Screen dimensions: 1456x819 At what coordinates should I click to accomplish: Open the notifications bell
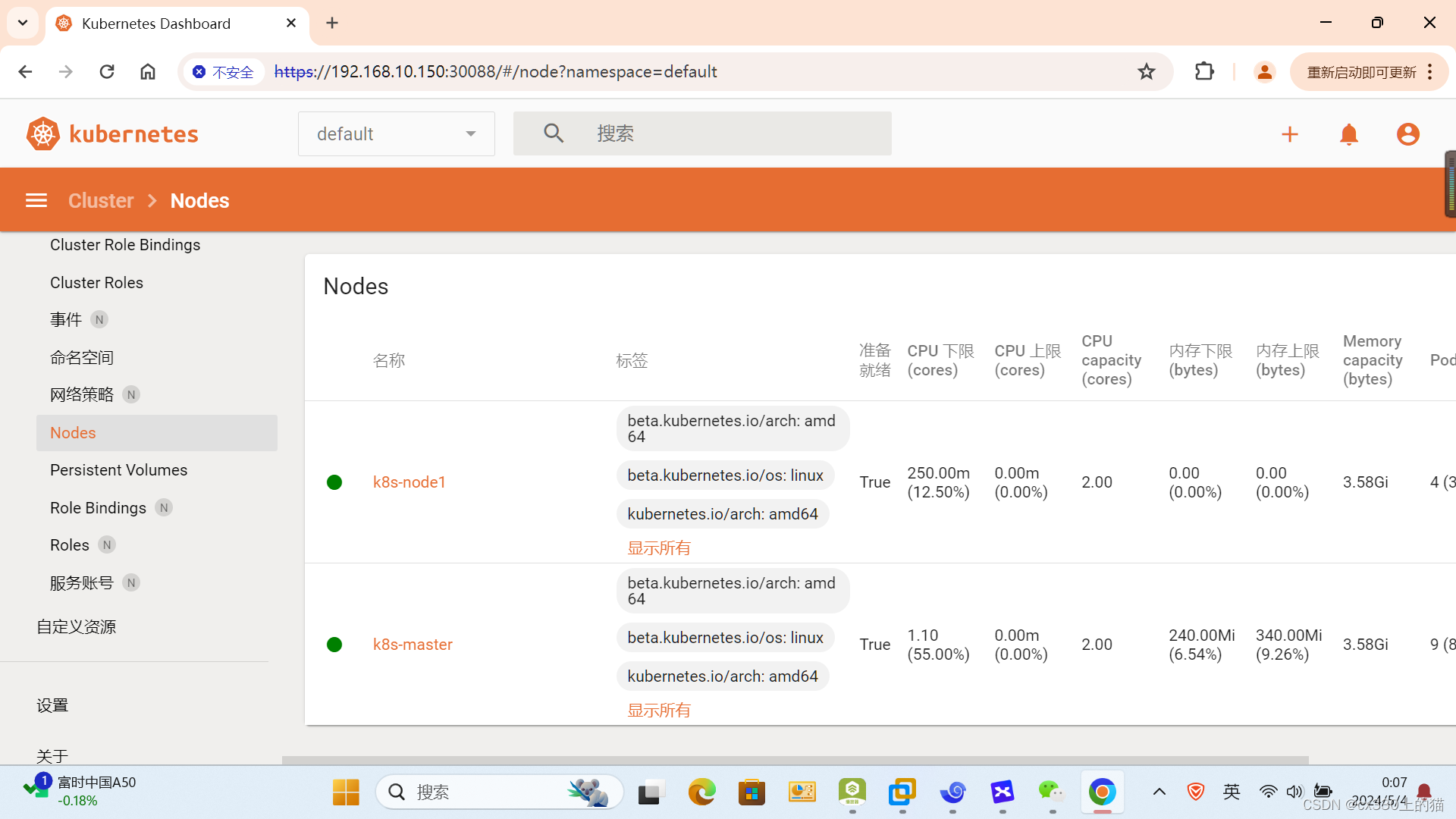point(1349,134)
